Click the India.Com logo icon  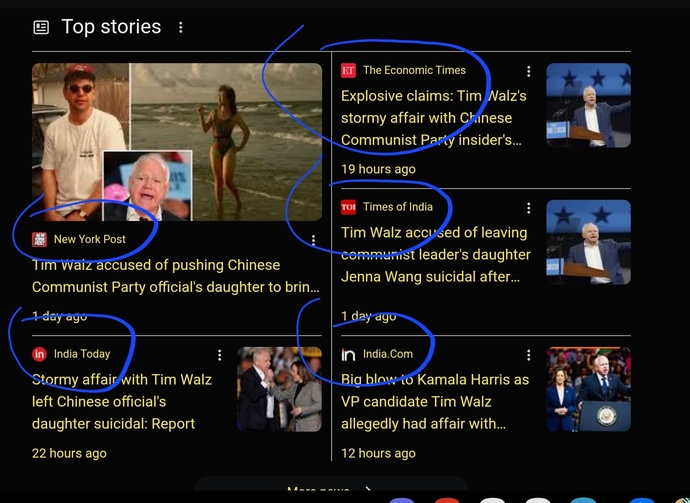click(348, 355)
